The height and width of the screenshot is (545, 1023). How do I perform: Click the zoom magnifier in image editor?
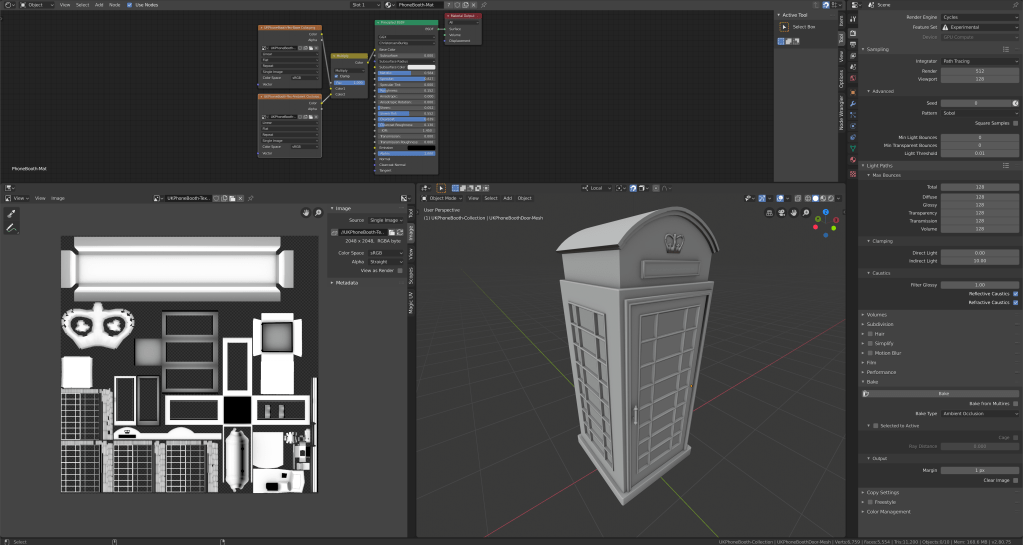click(x=318, y=212)
